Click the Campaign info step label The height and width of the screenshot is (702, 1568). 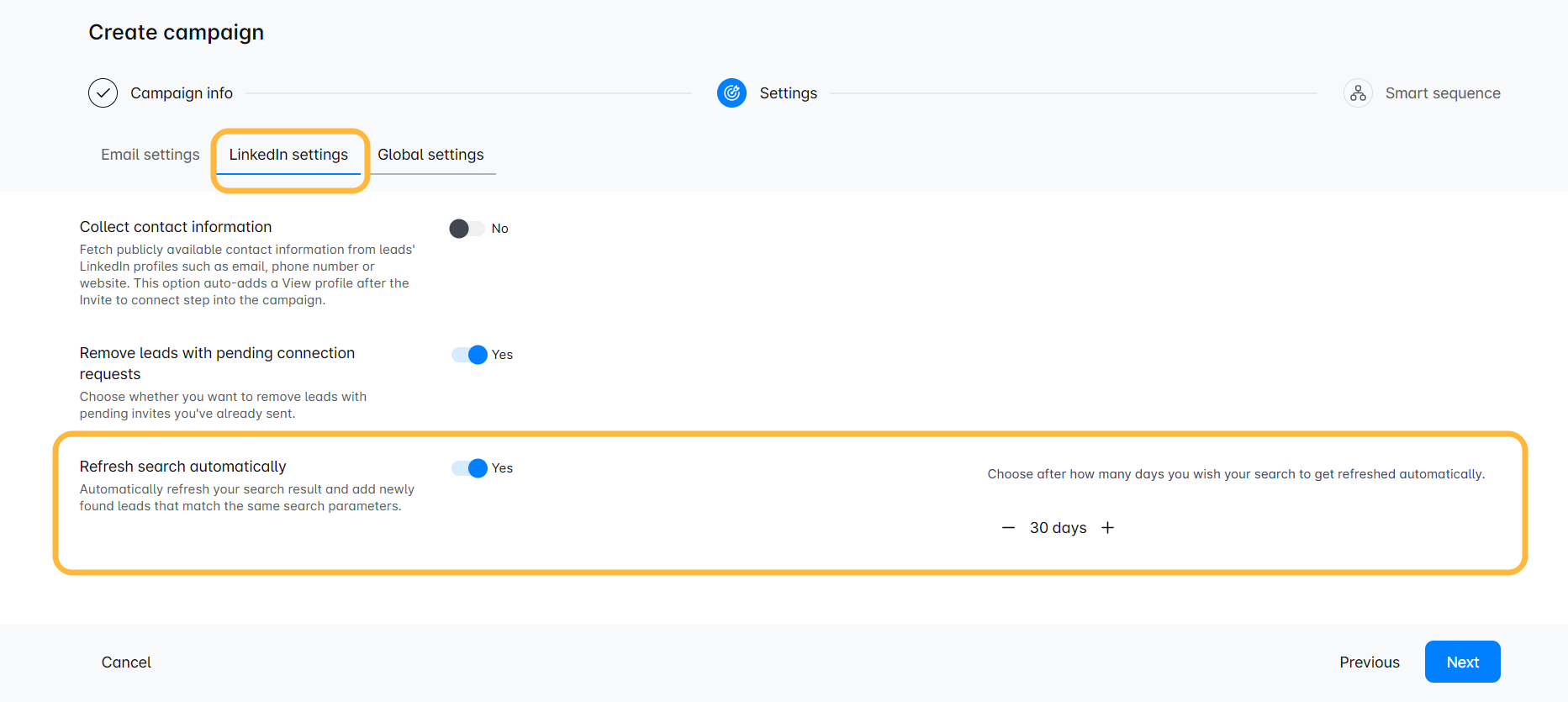click(x=182, y=93)
